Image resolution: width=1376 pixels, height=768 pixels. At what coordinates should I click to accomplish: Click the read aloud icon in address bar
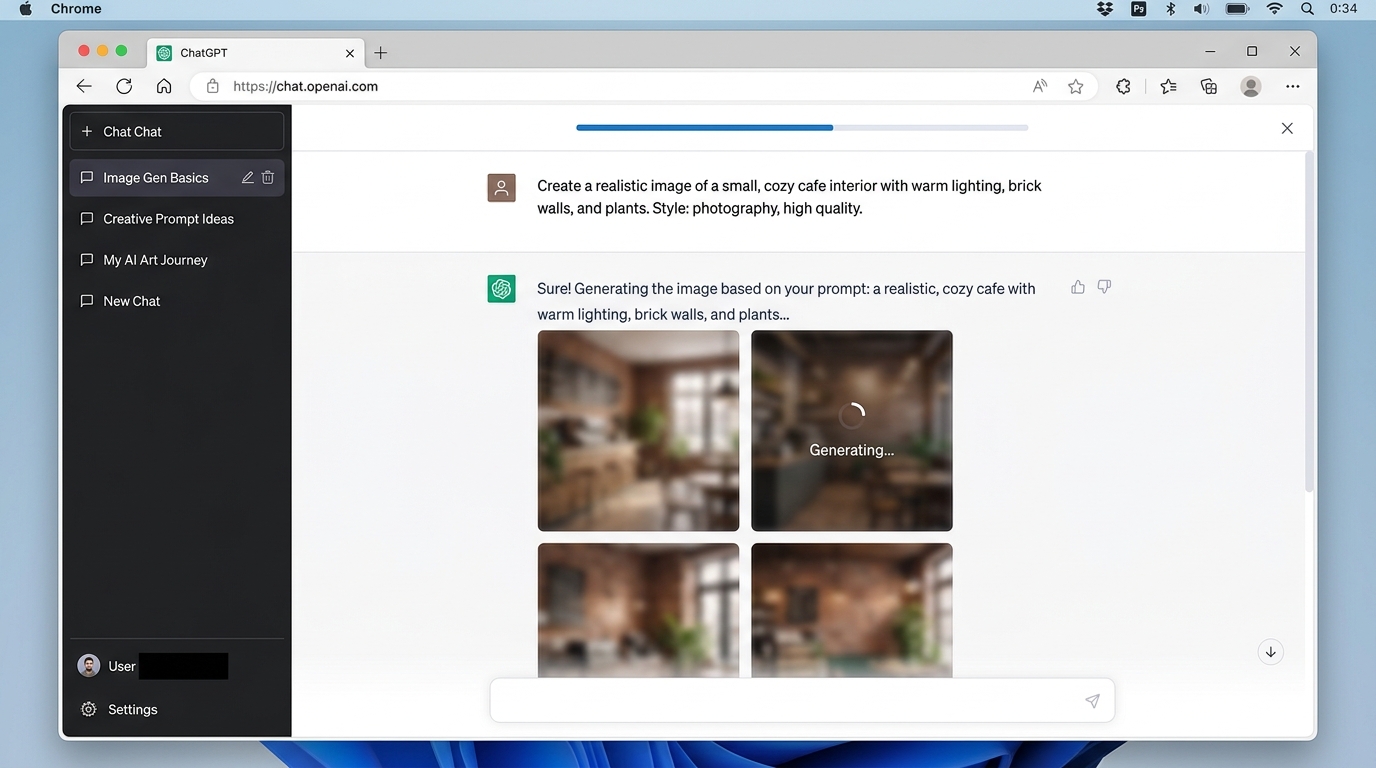[x=1040, y=87]
